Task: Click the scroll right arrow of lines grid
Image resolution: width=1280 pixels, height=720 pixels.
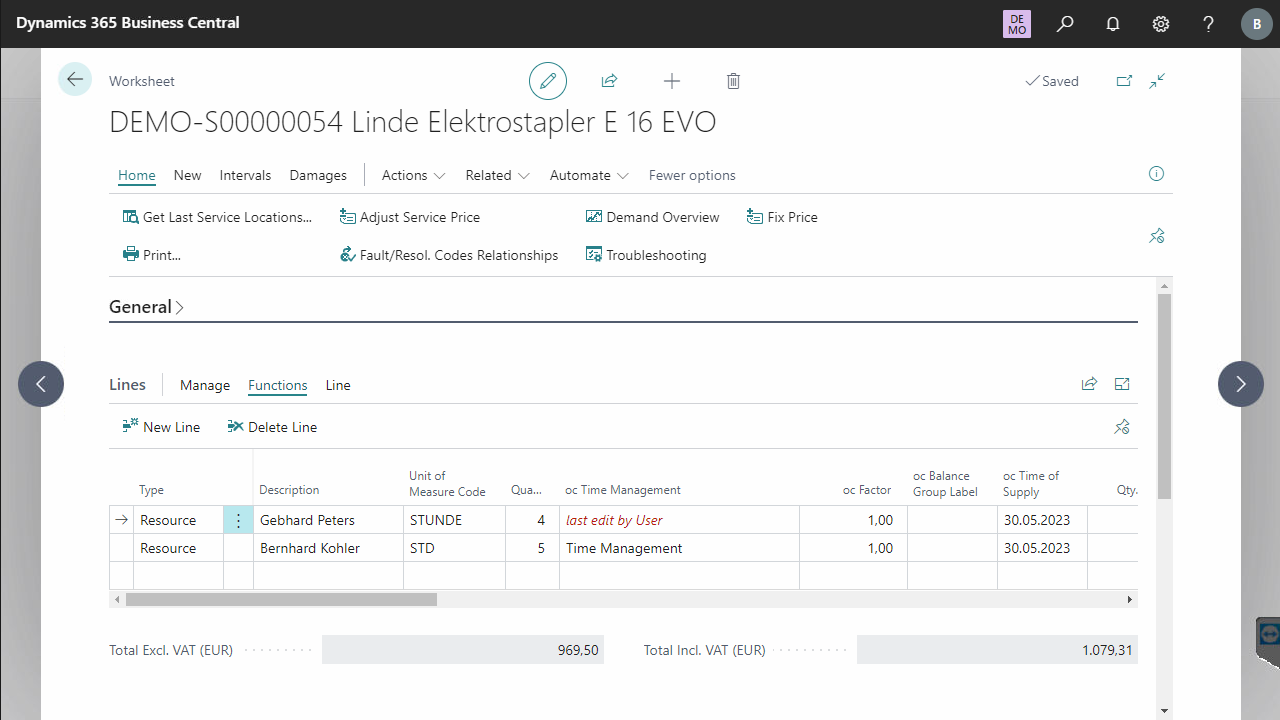Action: pyautogui.click(x=1130, y=599)
